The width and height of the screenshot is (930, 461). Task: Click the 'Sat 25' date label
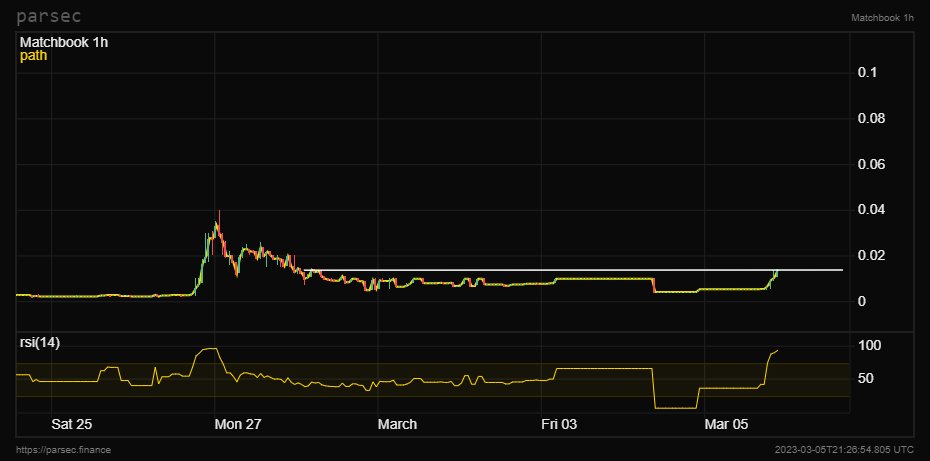[72, 424]
